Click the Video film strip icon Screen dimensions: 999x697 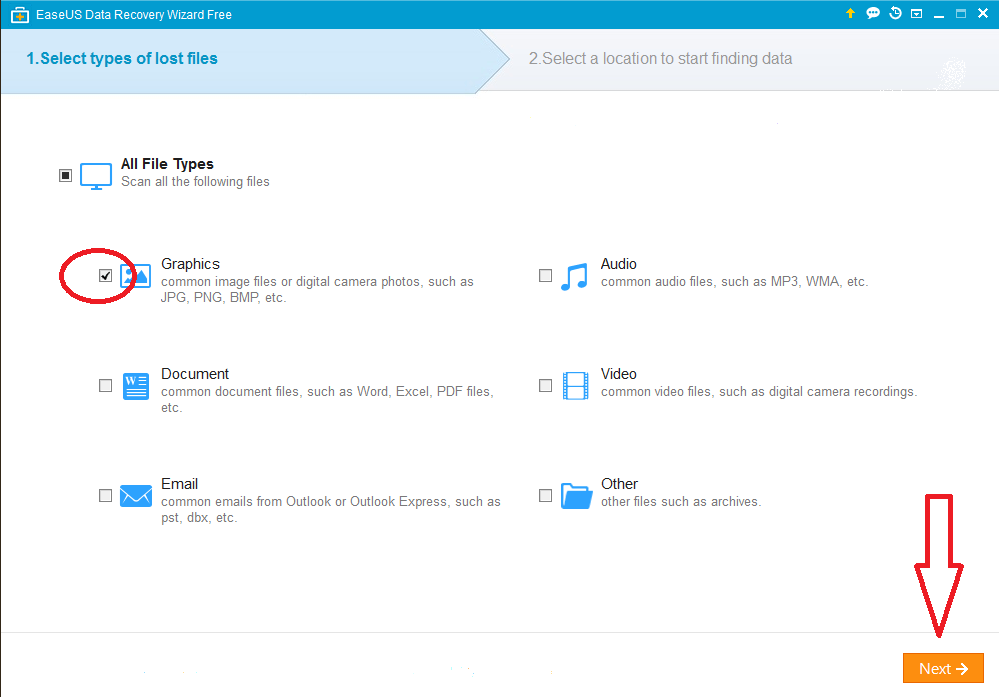click(x=575, y=386)
